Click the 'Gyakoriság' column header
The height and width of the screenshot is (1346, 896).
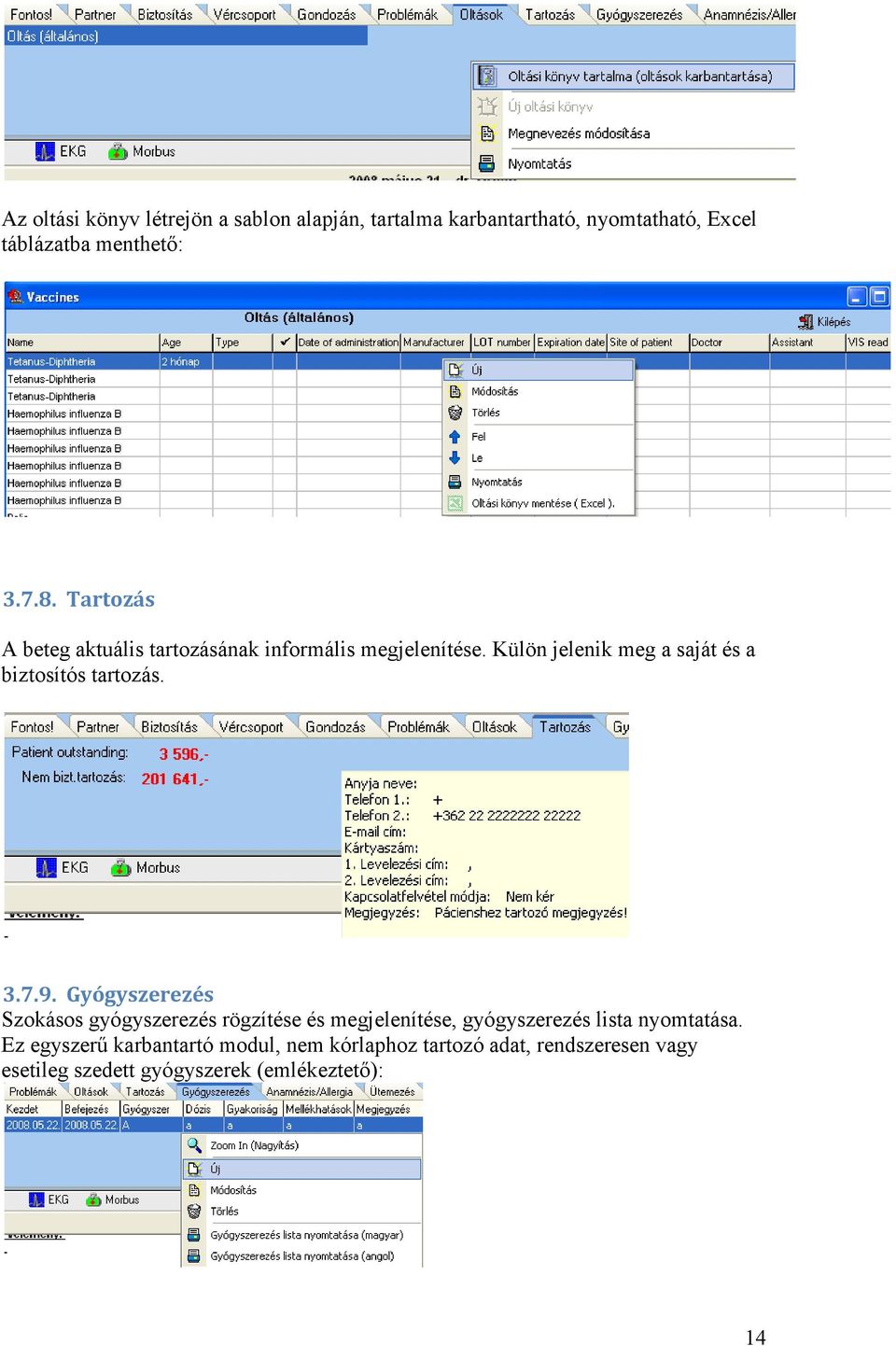click(252, 1109)
